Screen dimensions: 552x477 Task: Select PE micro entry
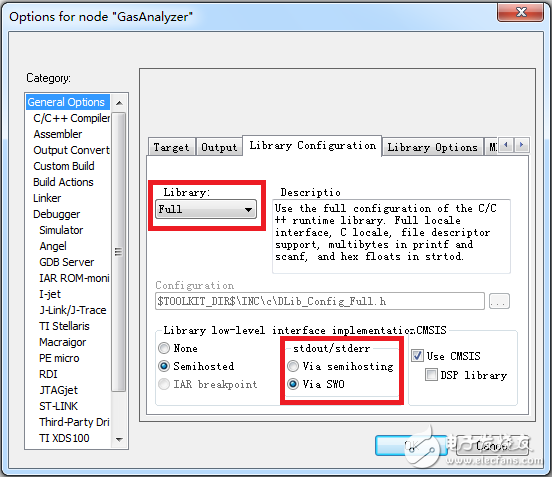coord(59,358)
